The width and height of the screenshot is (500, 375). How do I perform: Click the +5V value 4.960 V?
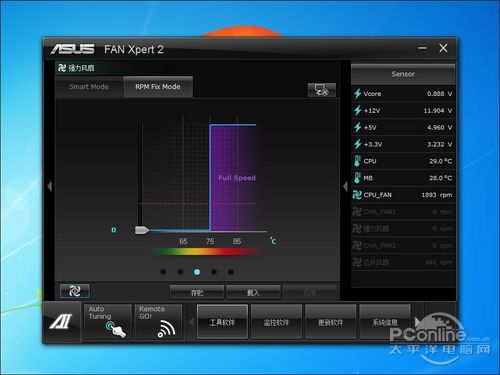click(x=439, y=127)
